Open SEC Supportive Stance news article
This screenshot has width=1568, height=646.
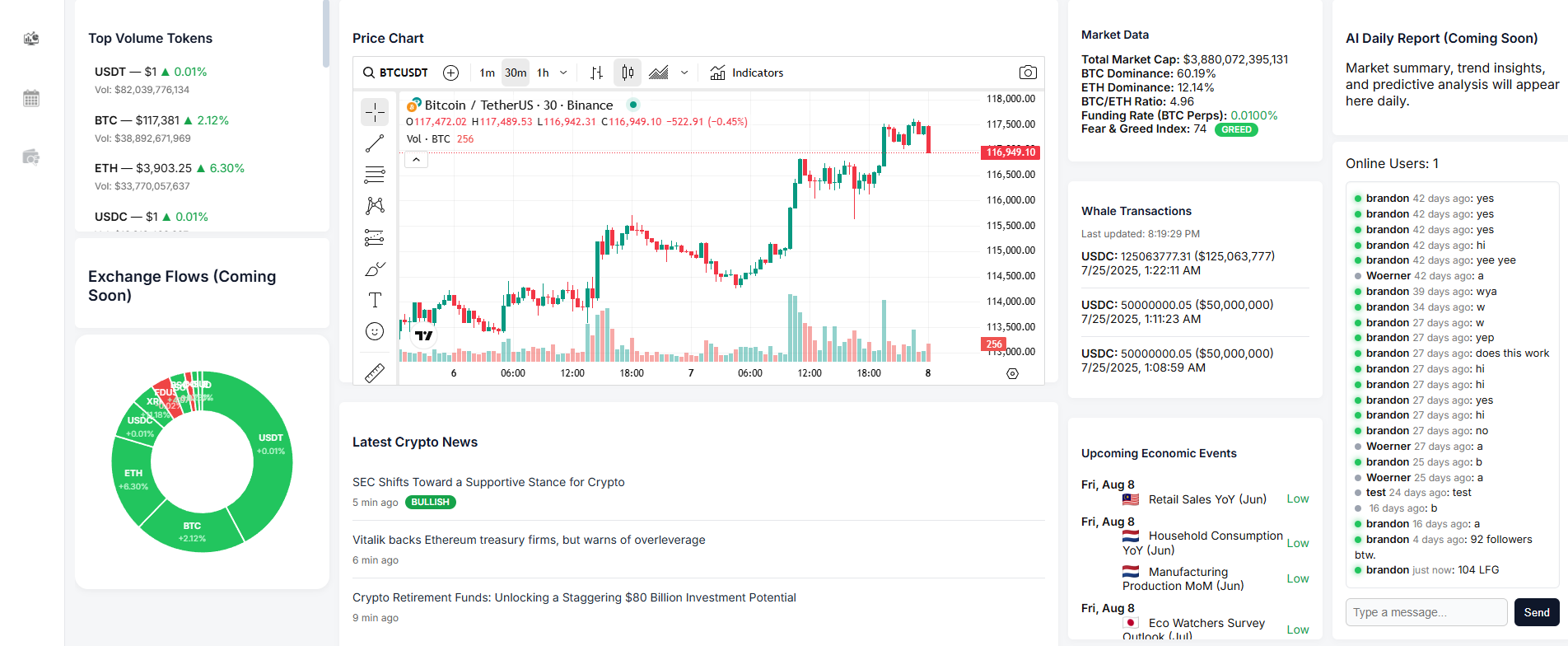point(488,482)
